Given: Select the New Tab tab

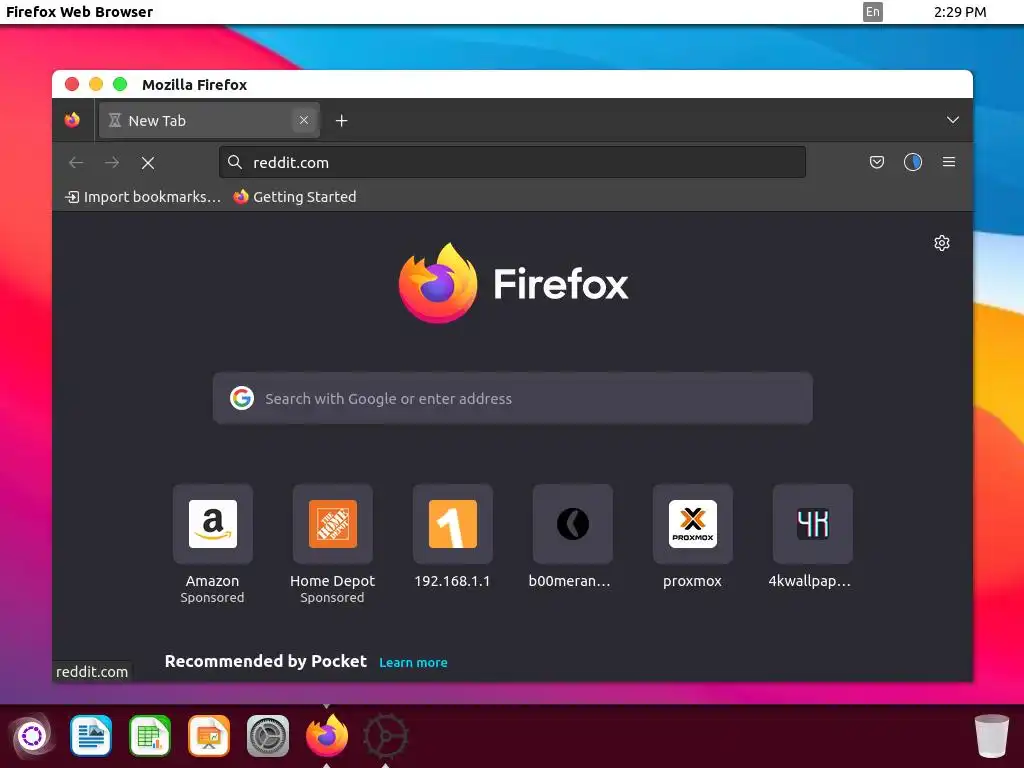Looking at the screenshot, I should [209, 120].
